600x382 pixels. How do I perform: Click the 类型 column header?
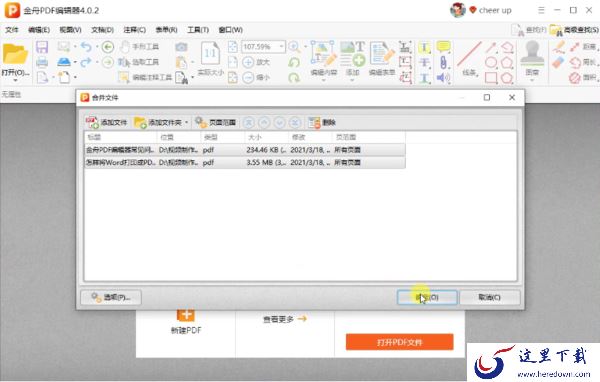coord(223,137)
